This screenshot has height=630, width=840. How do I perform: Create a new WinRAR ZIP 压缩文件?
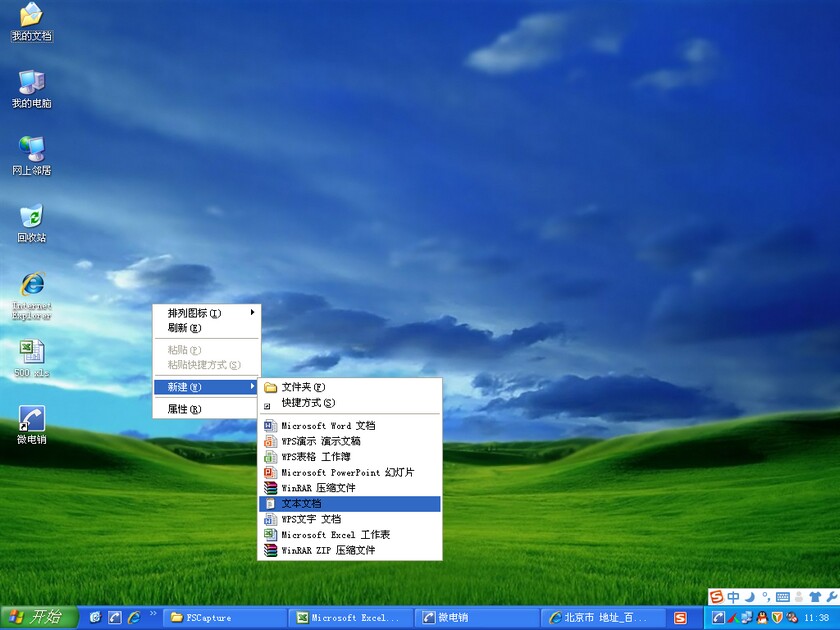click(350, 550)
